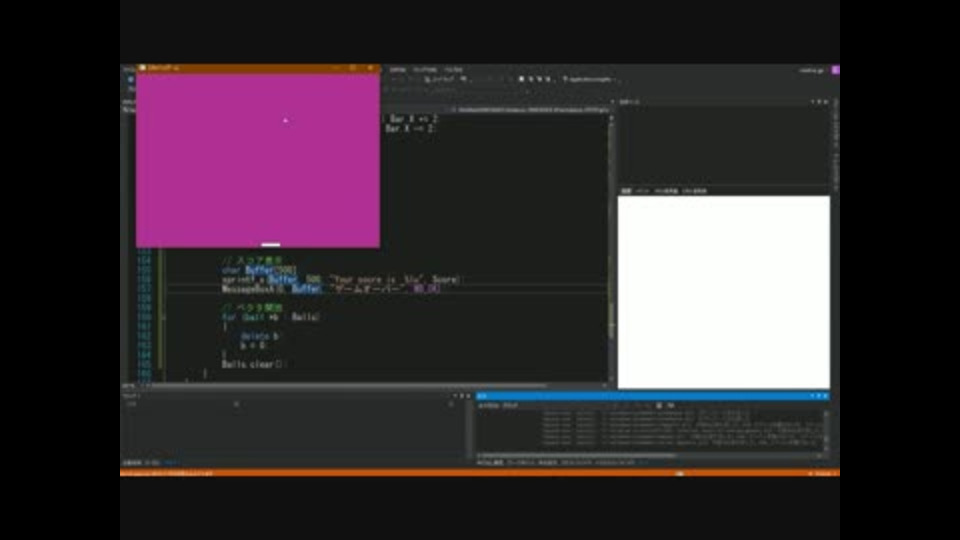This screenshot has height=540, width=960.
Task: Close the output panel
Action: click(x=826, y=396)
